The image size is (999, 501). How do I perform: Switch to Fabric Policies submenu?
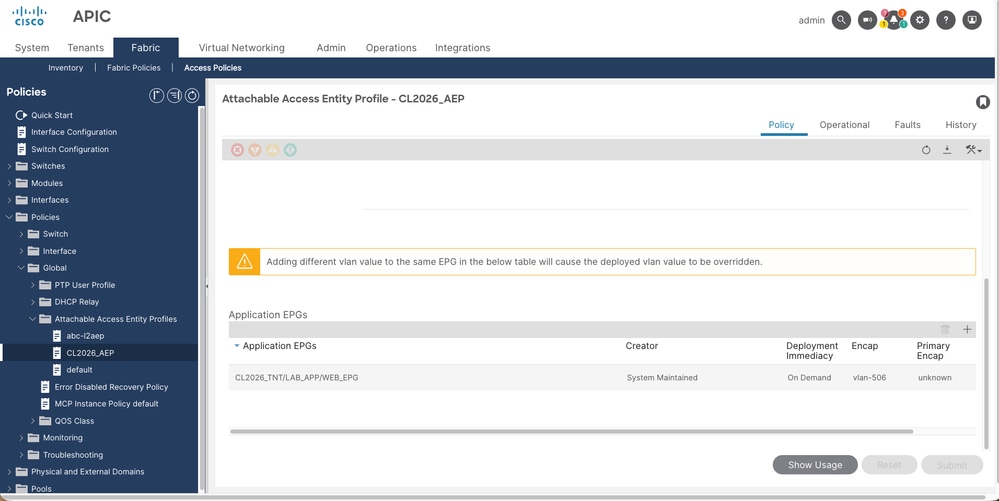[x=134, y=68]
